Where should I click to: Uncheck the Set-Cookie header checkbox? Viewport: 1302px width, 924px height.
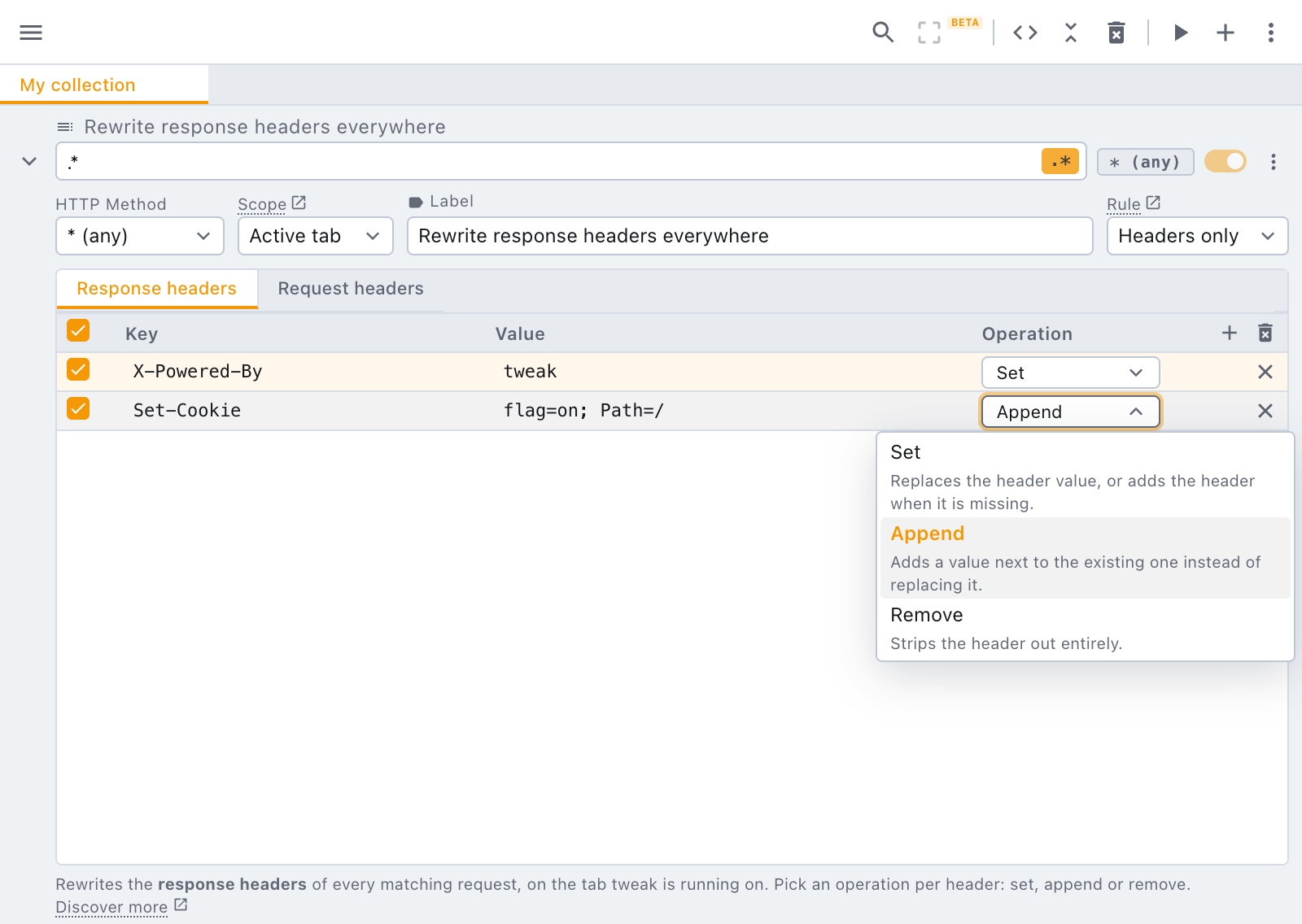78,408
